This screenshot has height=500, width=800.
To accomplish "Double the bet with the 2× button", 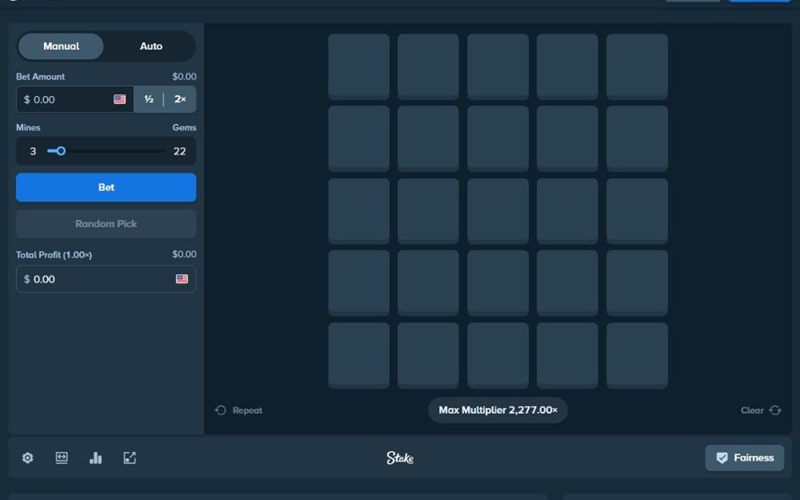I will coord(180,99).
